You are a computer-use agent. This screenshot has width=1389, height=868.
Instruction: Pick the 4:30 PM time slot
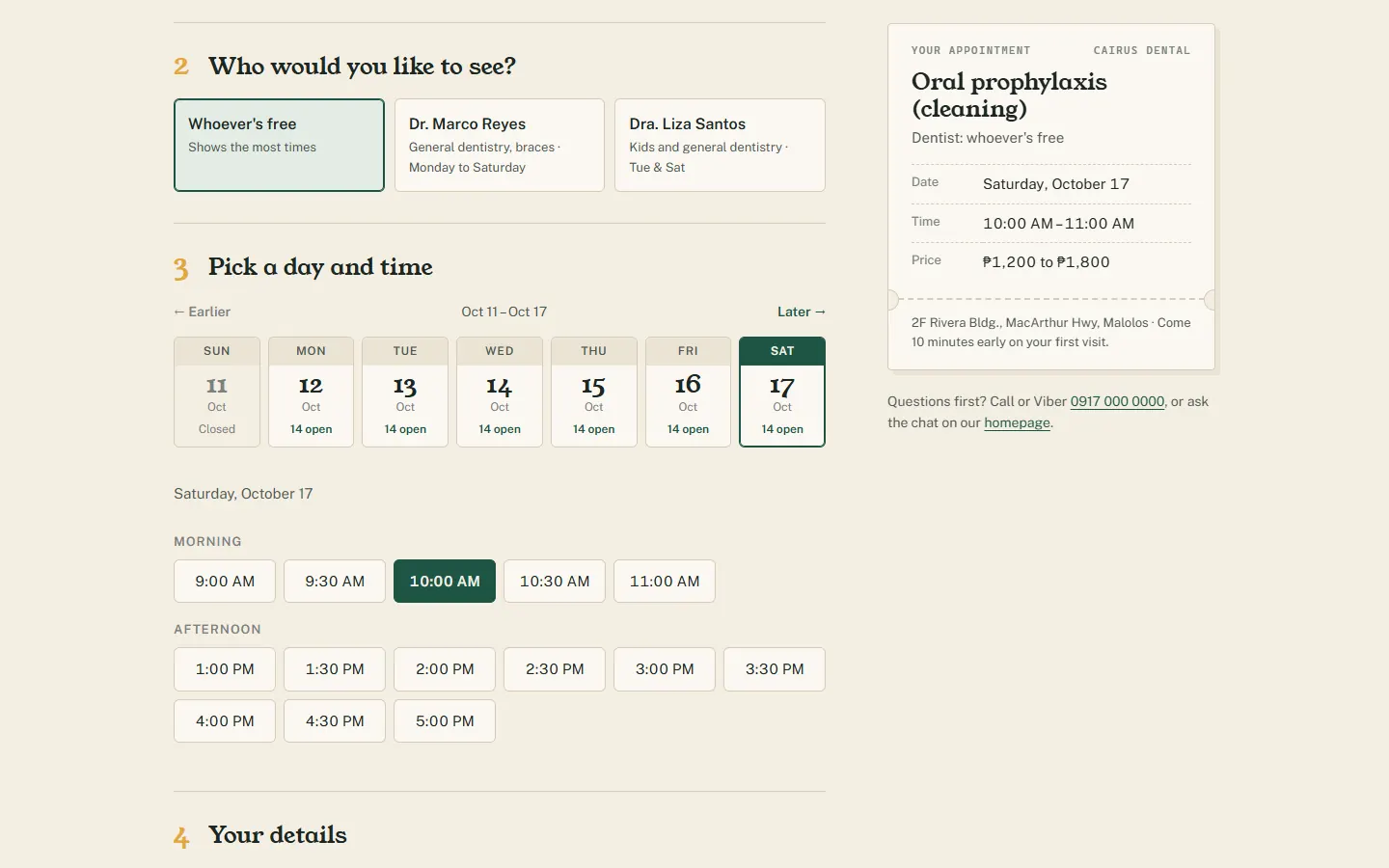coord(335,721)
